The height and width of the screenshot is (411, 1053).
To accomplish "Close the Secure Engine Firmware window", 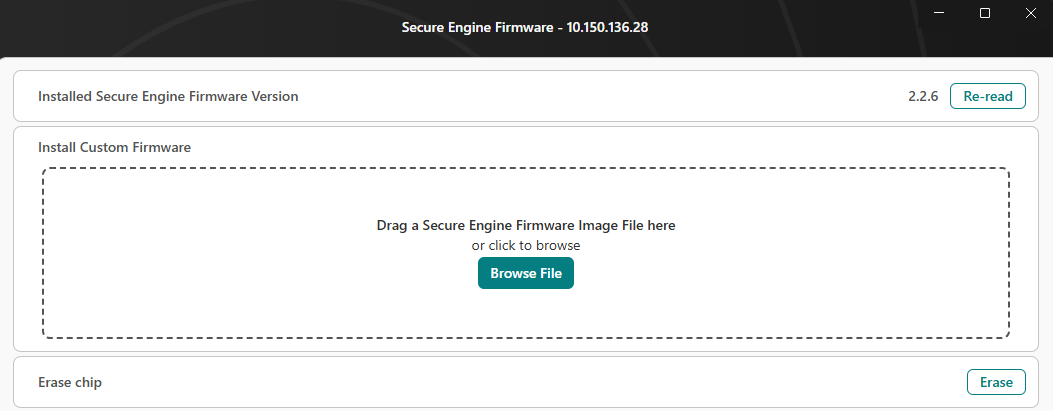I will click(1030, 13).
